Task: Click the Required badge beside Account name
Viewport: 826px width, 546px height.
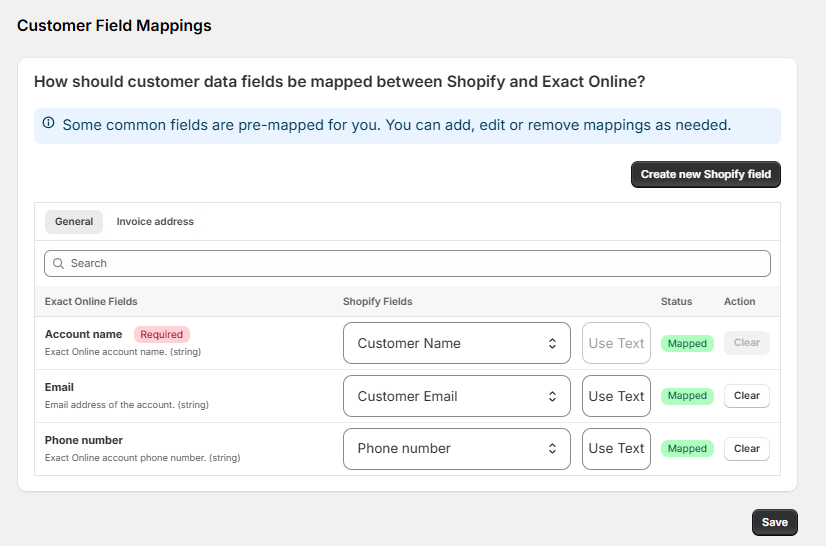Action: [162, 335]
